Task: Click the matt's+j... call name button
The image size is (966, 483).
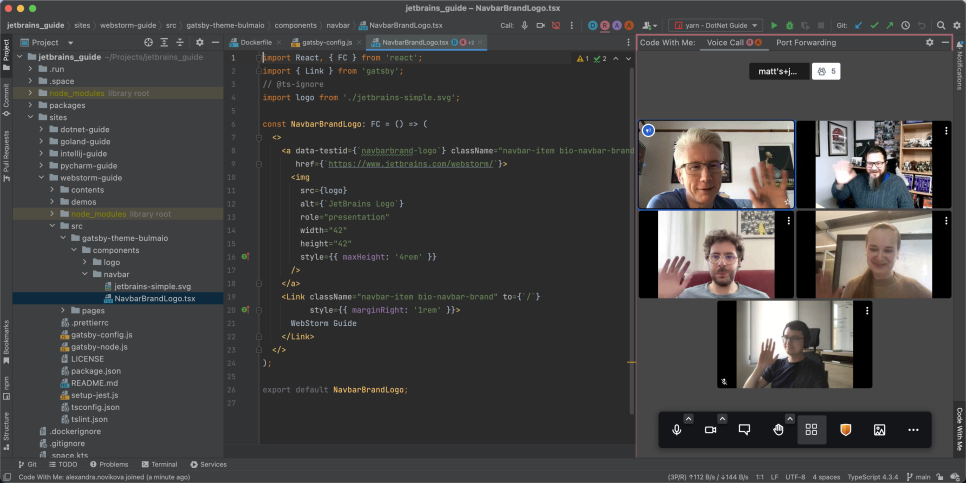Action: tap(779, 71)
